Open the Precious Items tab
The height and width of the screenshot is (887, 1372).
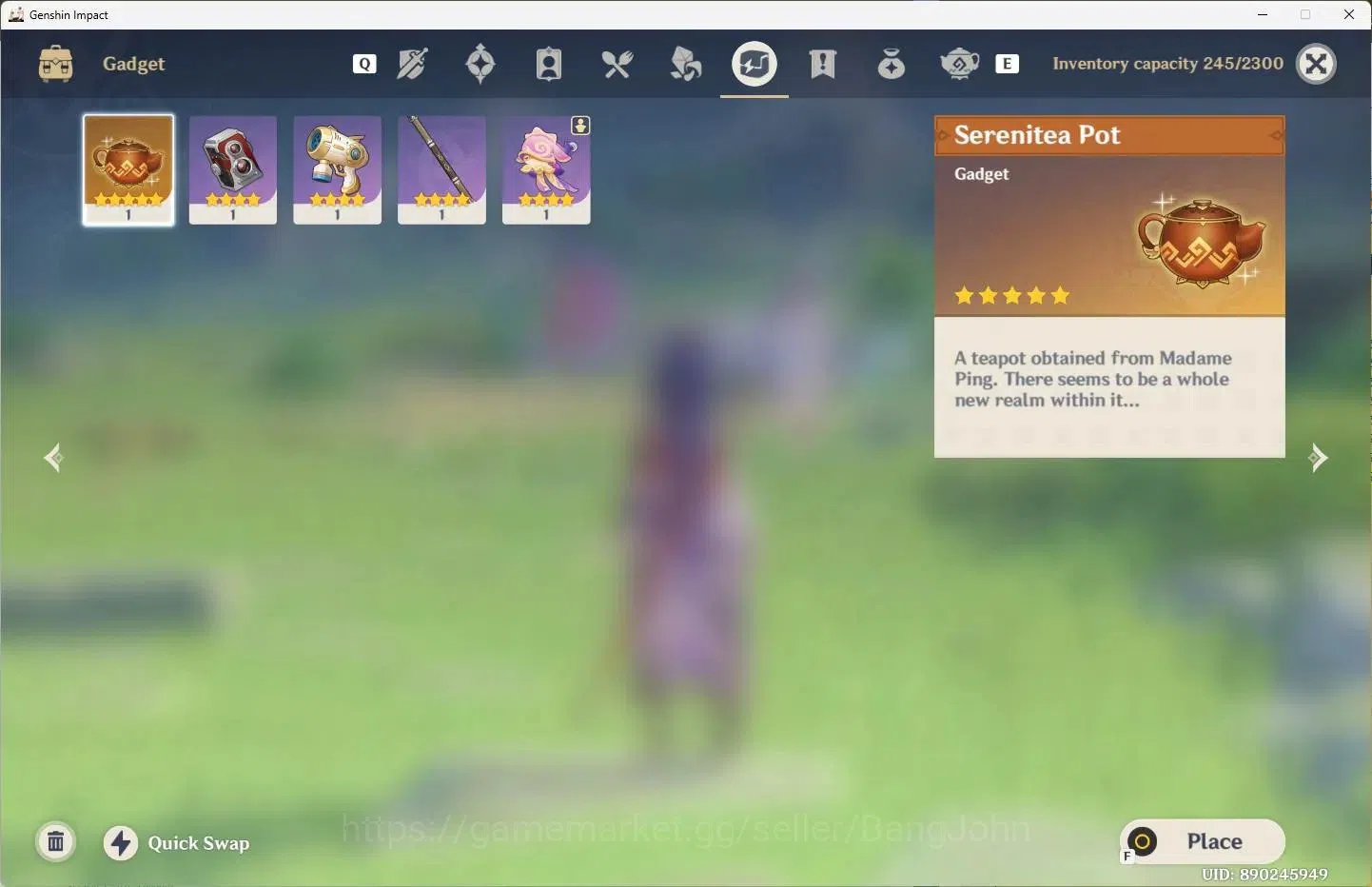click(x=892, y=64)
